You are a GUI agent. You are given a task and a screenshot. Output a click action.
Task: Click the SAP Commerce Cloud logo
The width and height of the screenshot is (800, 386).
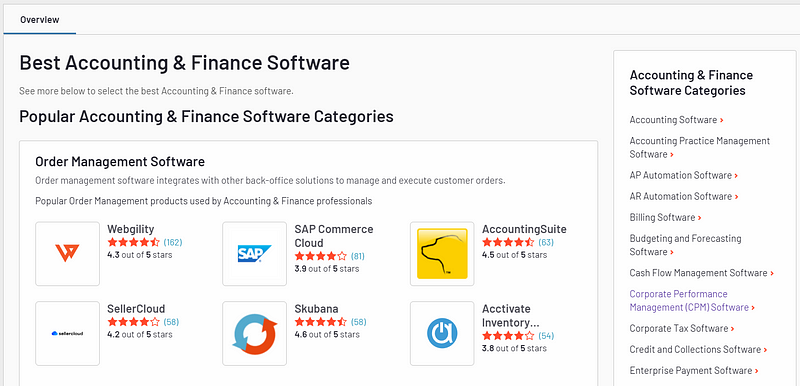(x=255, y=253)
